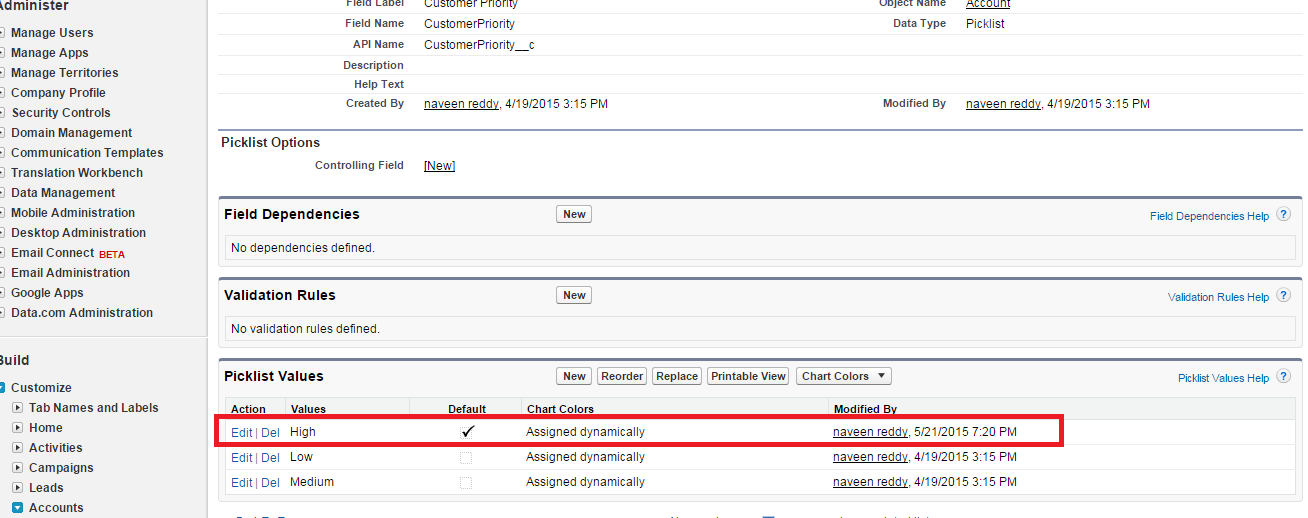Click New in the Validation Rules section
The width and height of the screenshot is (1308, 518).
pos(574,295)
